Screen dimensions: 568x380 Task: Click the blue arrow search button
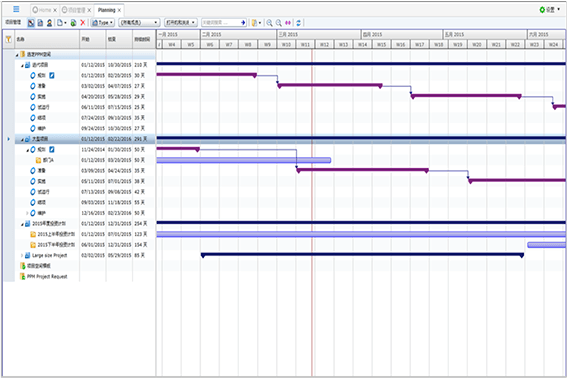point(243,22)
